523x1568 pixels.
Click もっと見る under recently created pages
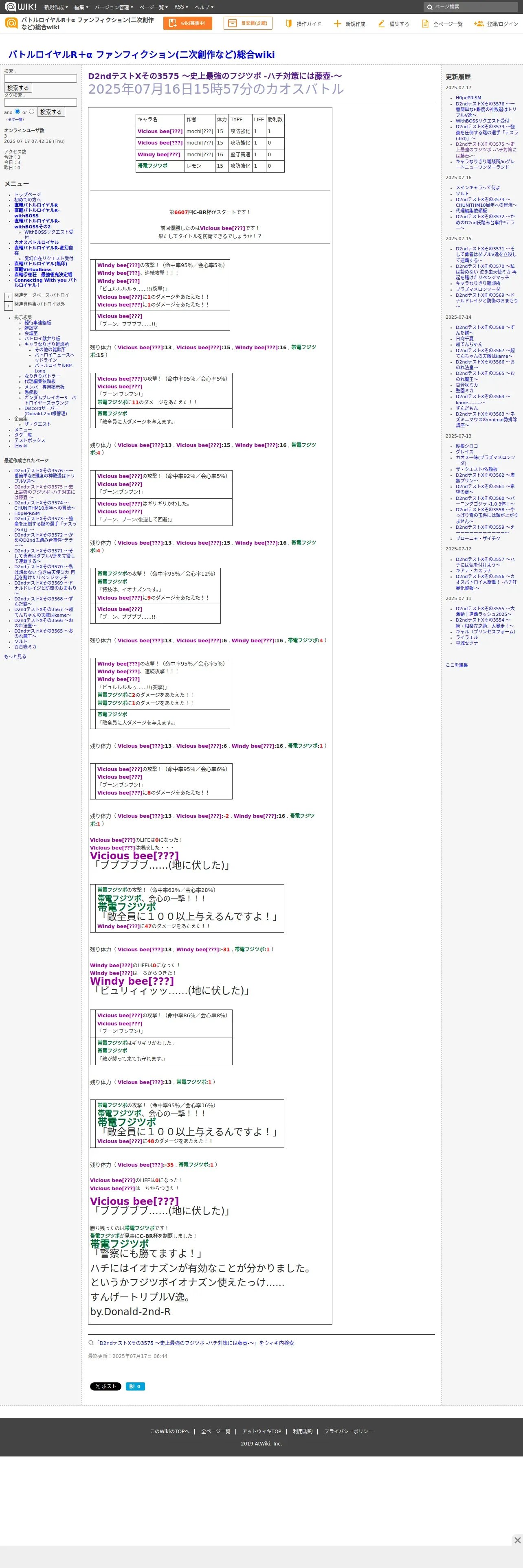point(15,656)
